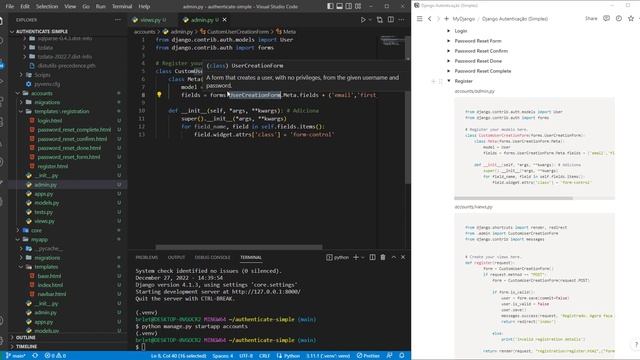
Task: Open notifications bell in status bar
Action: pos(401,356)
